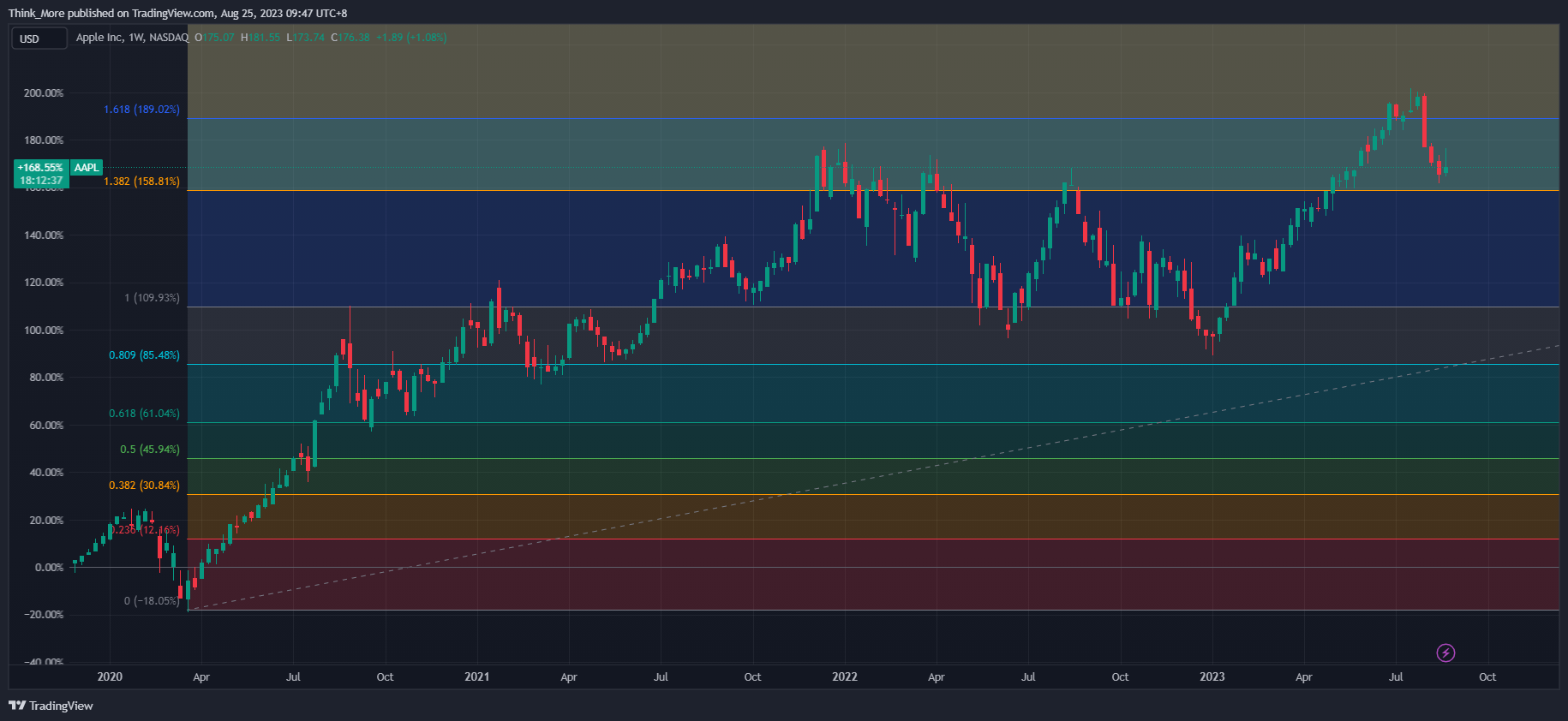Click the H181.55 high value

260,38
